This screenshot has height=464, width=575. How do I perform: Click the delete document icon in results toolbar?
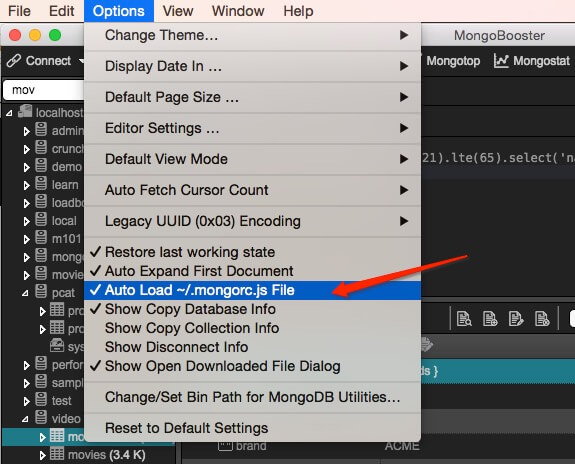542,318
